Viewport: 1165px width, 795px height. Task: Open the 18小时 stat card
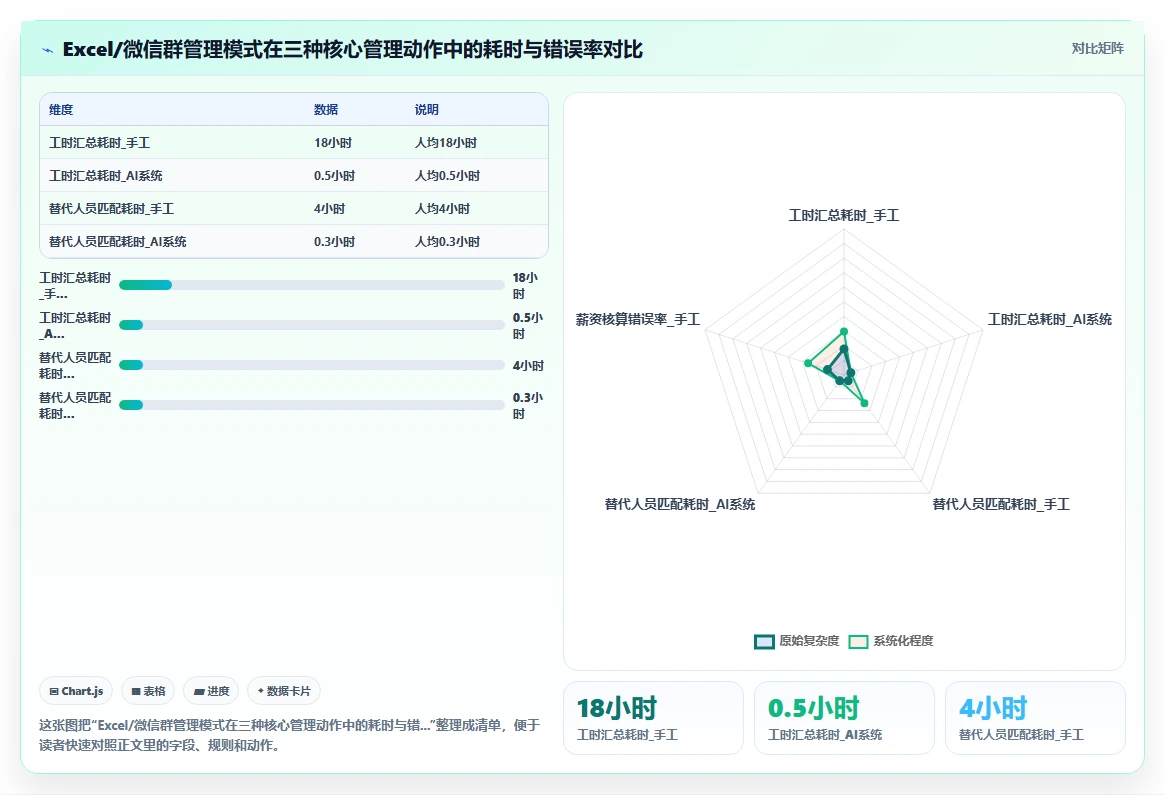click(653, 718)
